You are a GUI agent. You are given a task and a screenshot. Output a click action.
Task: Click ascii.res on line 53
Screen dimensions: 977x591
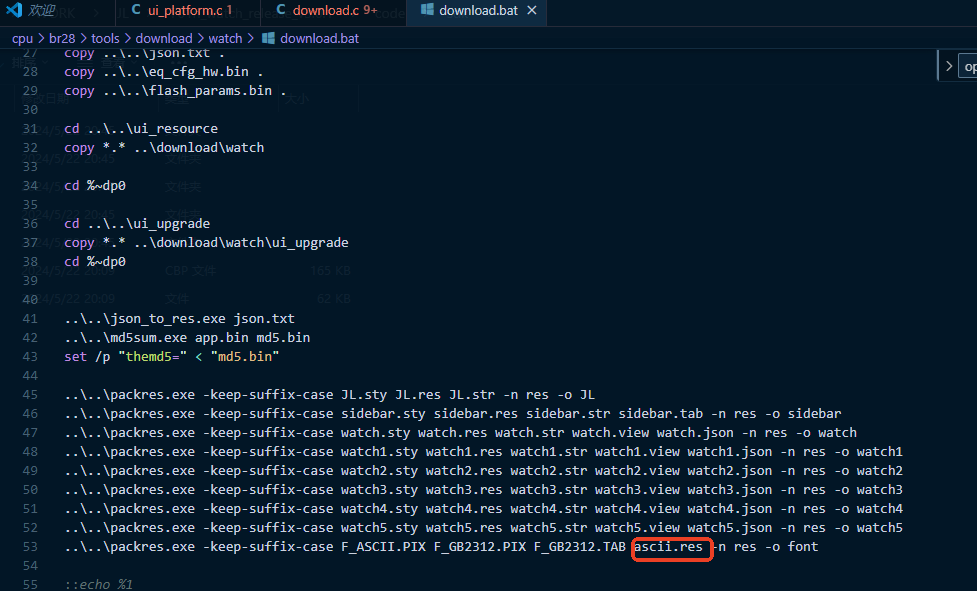tap(668, 547)
